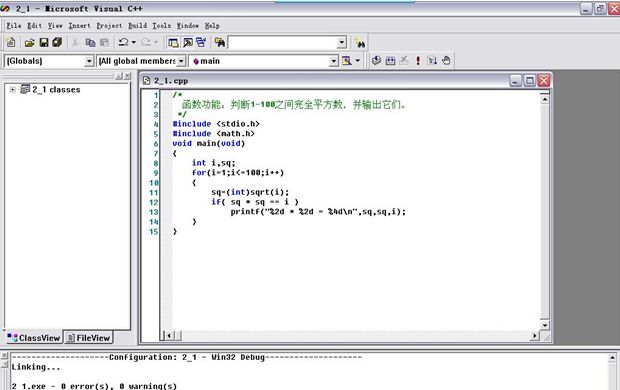Click the Search icon right of Find box
Image resolution: width=620 pixels, height=390 pixels.
pyautogui.click(x=360, y=42)
